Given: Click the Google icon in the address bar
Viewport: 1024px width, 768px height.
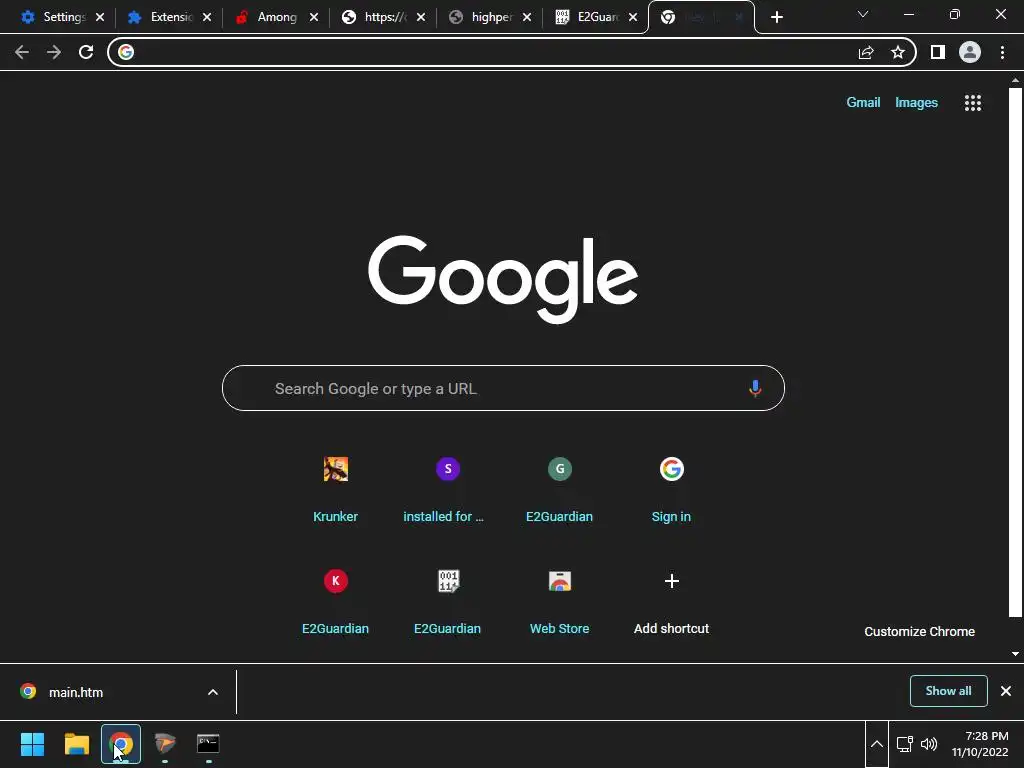Looking at the screenshot, I should click(x=126, y=52).
